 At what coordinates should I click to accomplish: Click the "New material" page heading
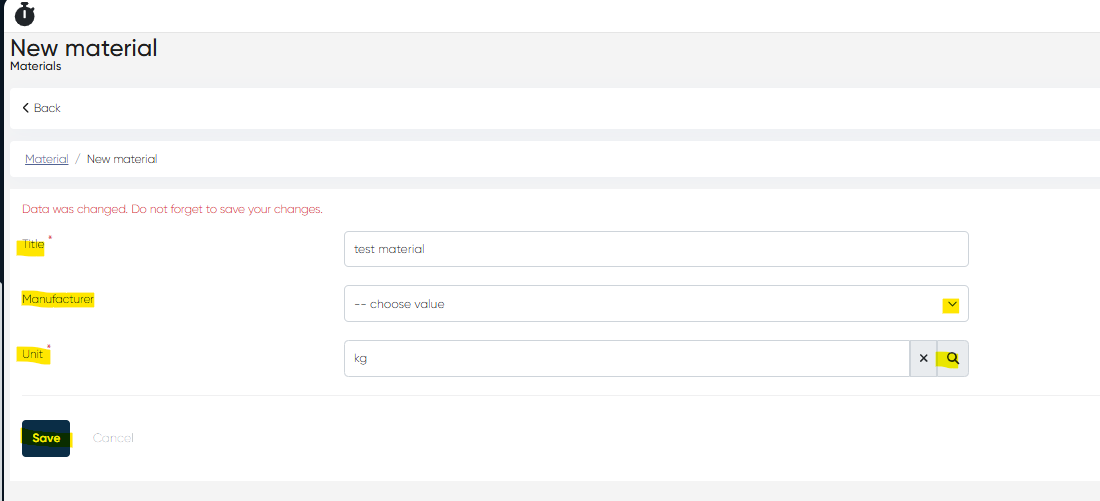84,47
